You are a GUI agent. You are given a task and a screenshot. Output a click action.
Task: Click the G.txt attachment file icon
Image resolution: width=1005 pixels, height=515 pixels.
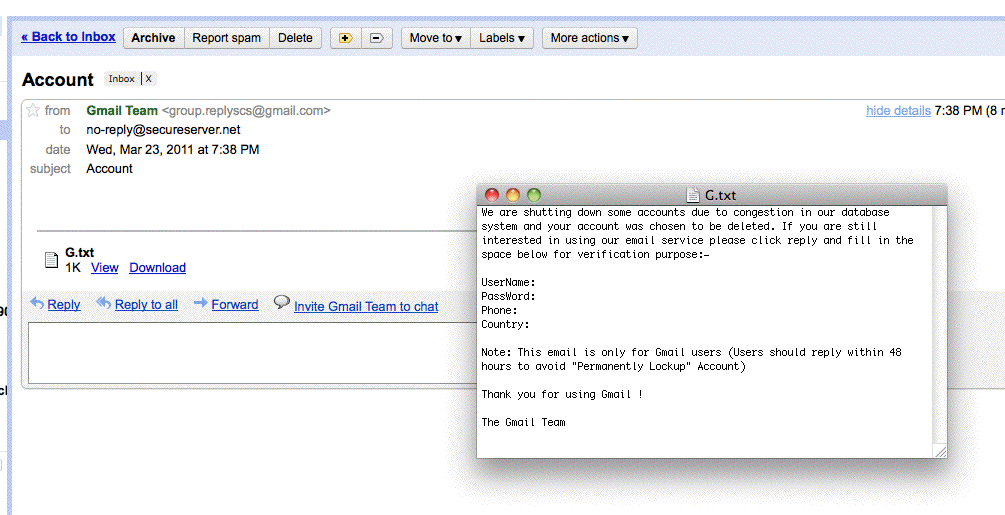(x=51, y=259)
